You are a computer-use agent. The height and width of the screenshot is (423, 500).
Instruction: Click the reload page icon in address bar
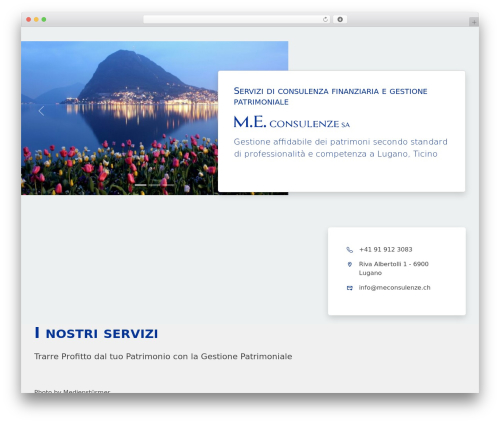[x=325, y=20]
